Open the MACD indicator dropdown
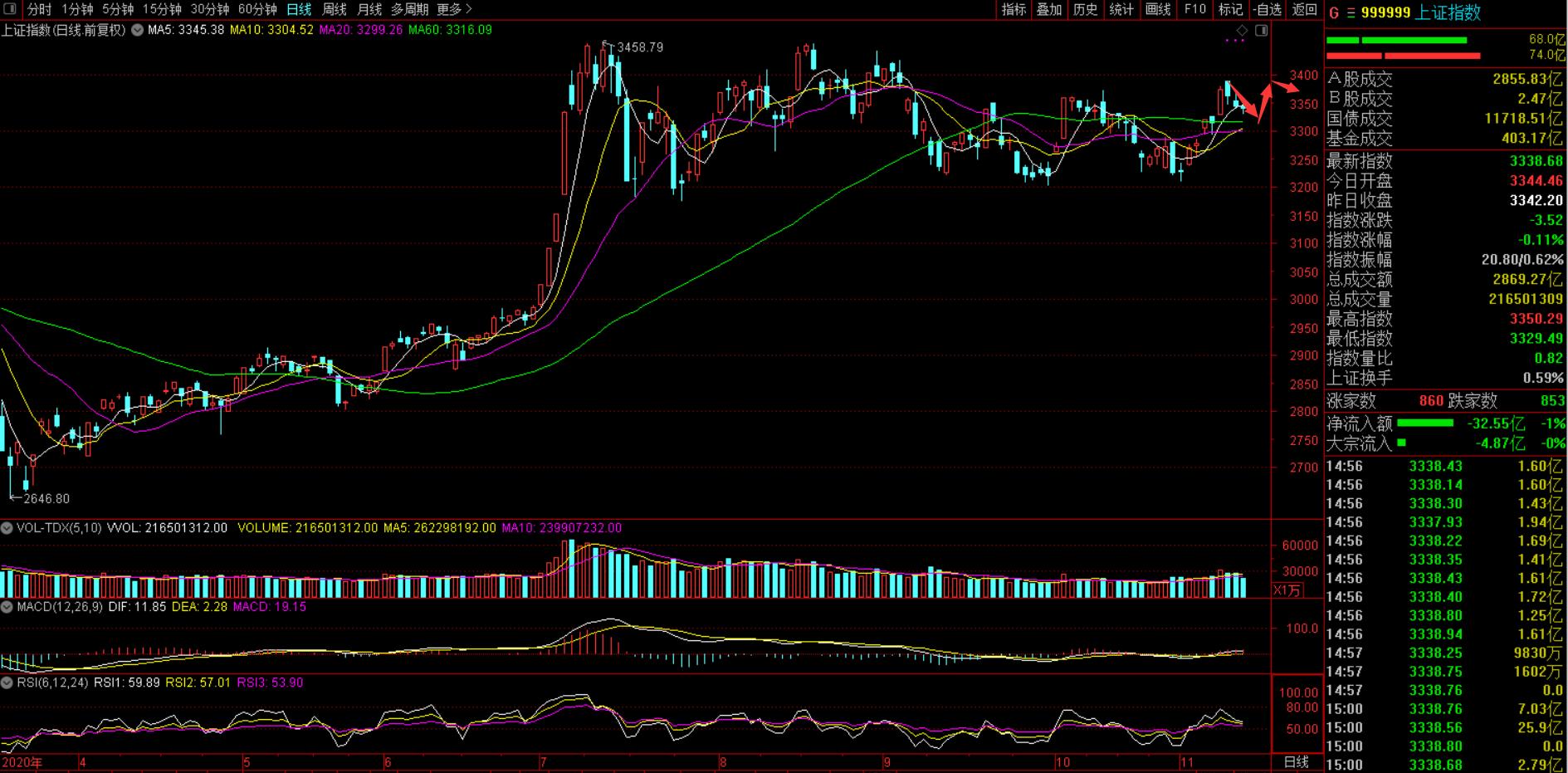The height and width of the screenshot is (773, 1568). [7, 607]
